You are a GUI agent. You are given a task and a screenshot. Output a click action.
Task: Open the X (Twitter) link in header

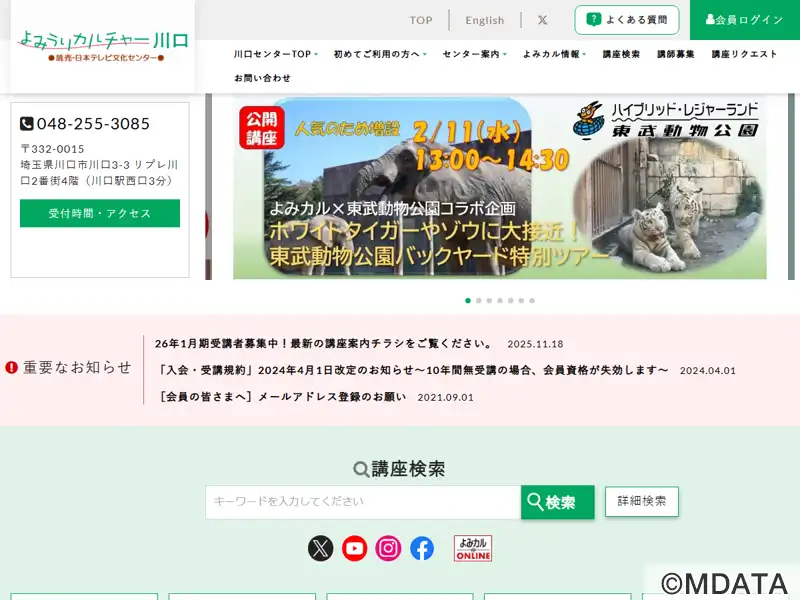542,20
